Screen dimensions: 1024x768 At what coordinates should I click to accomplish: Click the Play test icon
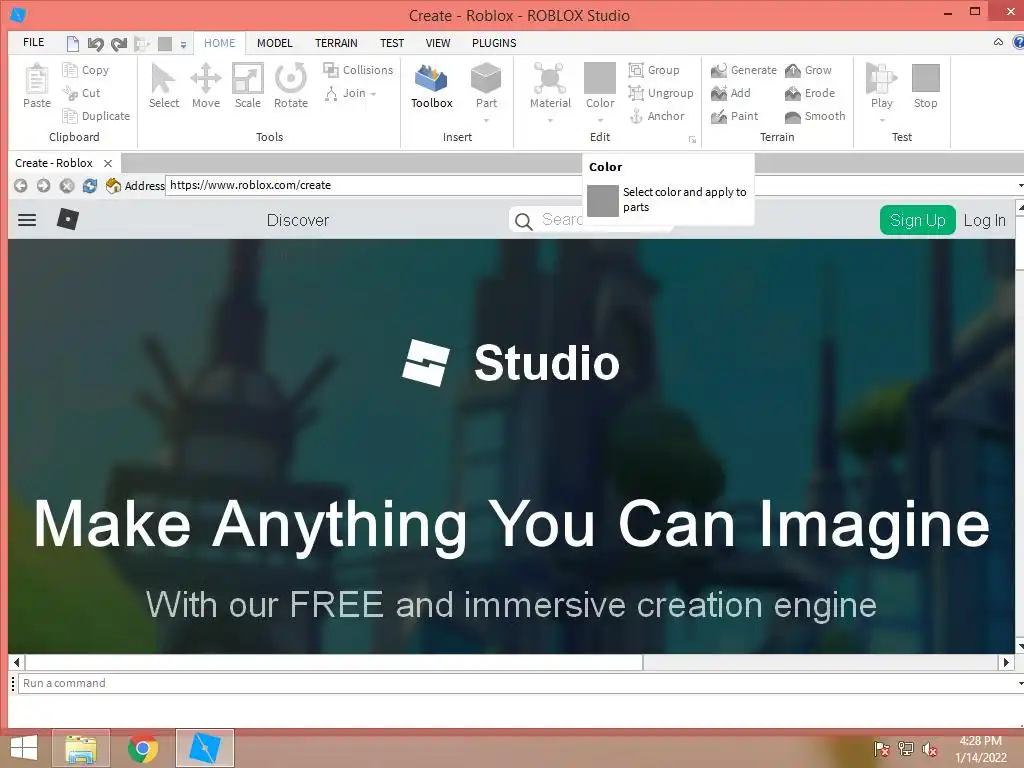(881, 78)
